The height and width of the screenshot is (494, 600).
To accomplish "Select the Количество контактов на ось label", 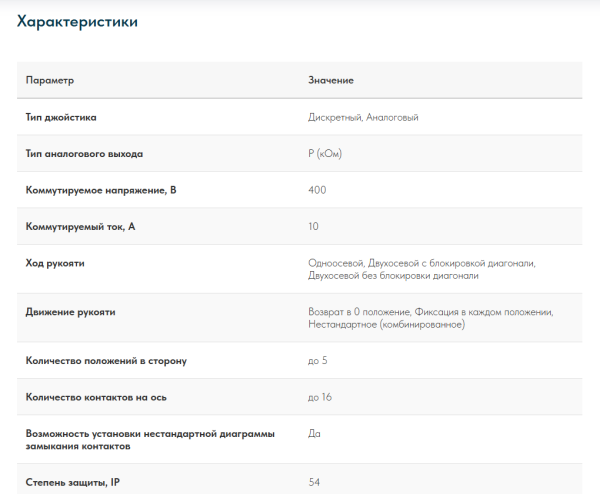I will click(96, 397).
